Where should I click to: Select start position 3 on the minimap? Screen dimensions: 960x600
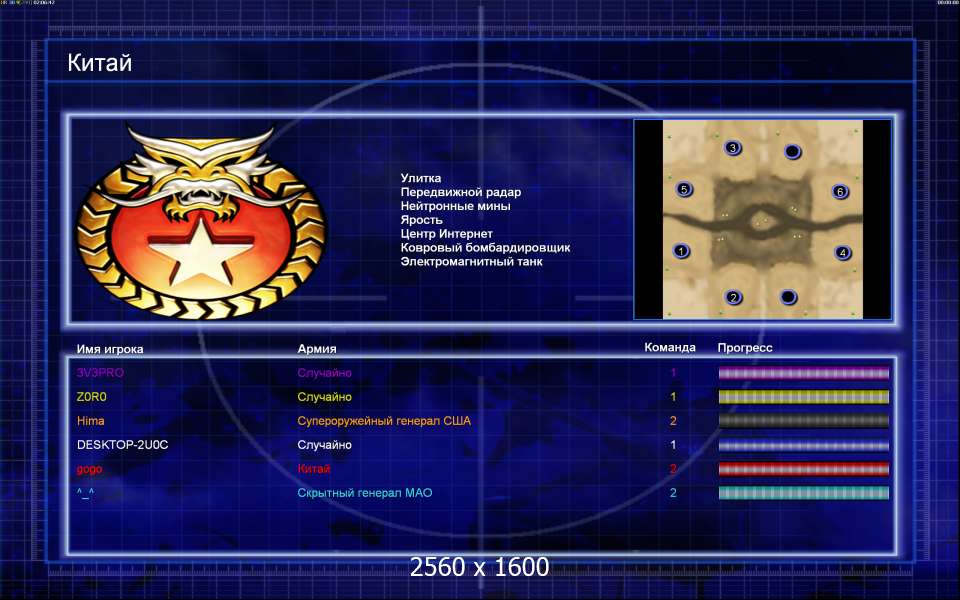point(733,148)
